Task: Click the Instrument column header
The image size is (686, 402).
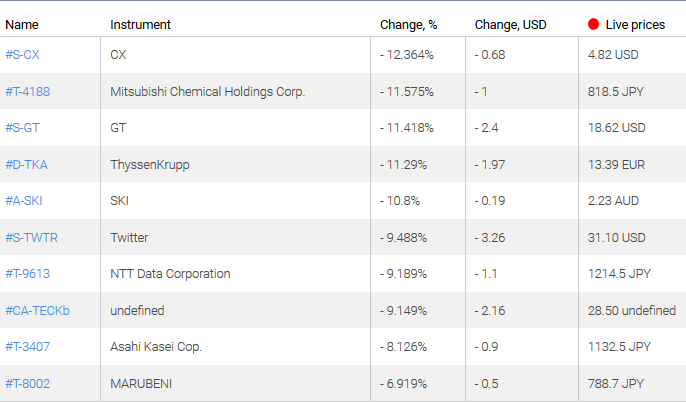Action: (x=140, y=24)
